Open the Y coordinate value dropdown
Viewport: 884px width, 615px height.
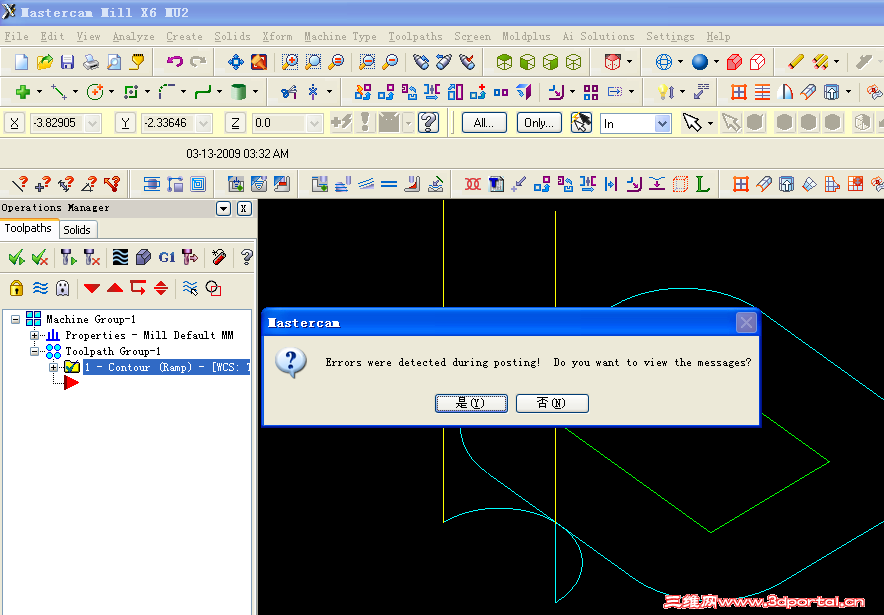pyautogui.click(x=204, y=123)
